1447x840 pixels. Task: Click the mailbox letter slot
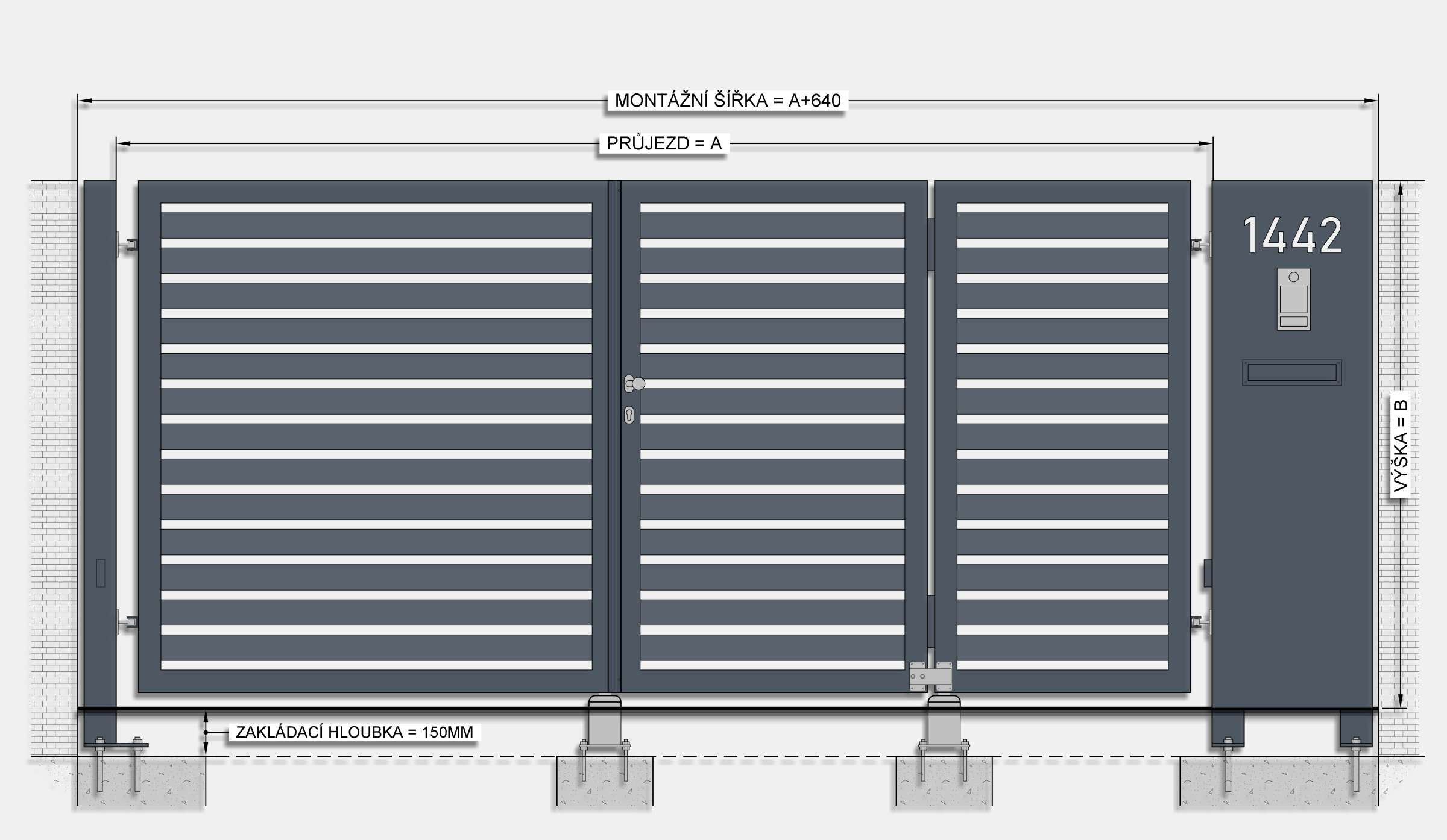click(1291, 372)
